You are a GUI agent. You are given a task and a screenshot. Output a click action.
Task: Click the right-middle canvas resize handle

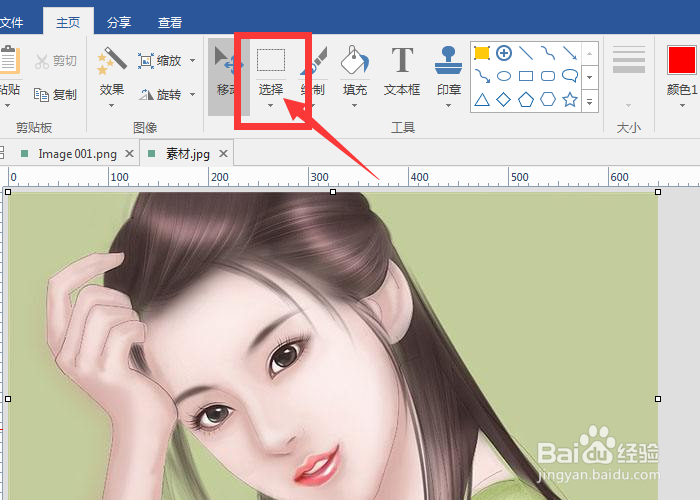click(x=658, y=399)
